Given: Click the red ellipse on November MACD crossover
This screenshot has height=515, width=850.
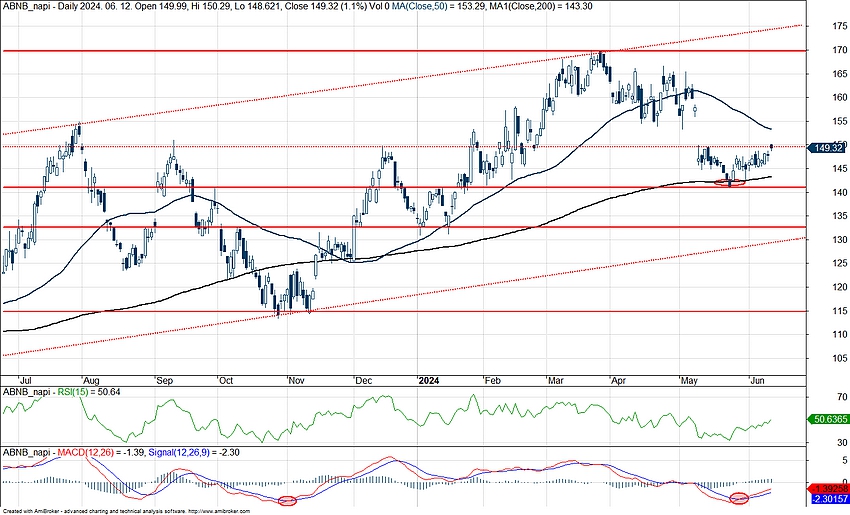Looking at the screenshot, I should click(x=288, y=500).
